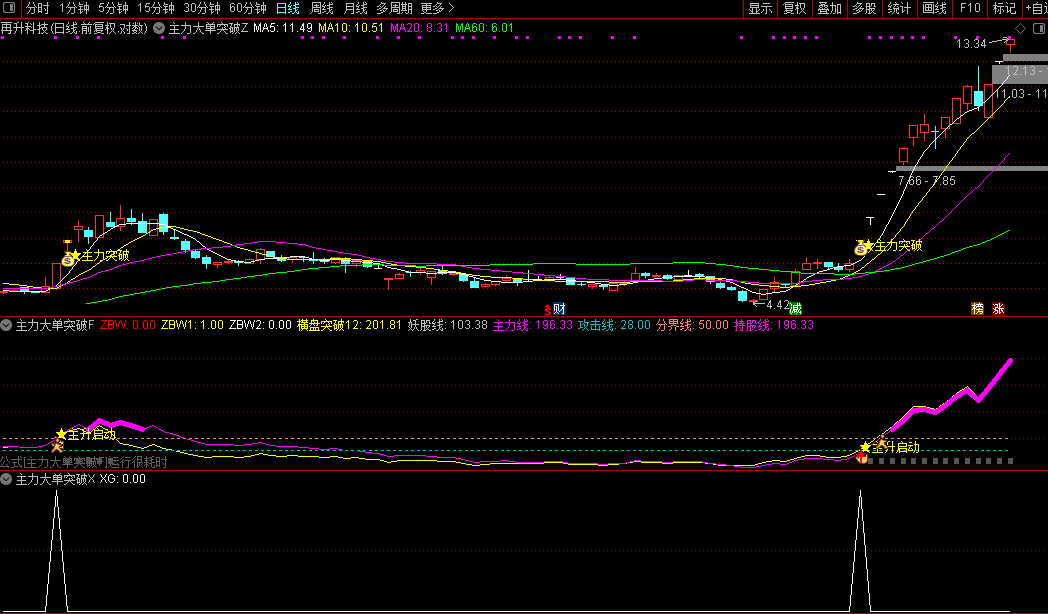1048x614 pixels.
Task: Expand the 主力大单突破F indicator dropdown
Action: (x=6, y=325)
